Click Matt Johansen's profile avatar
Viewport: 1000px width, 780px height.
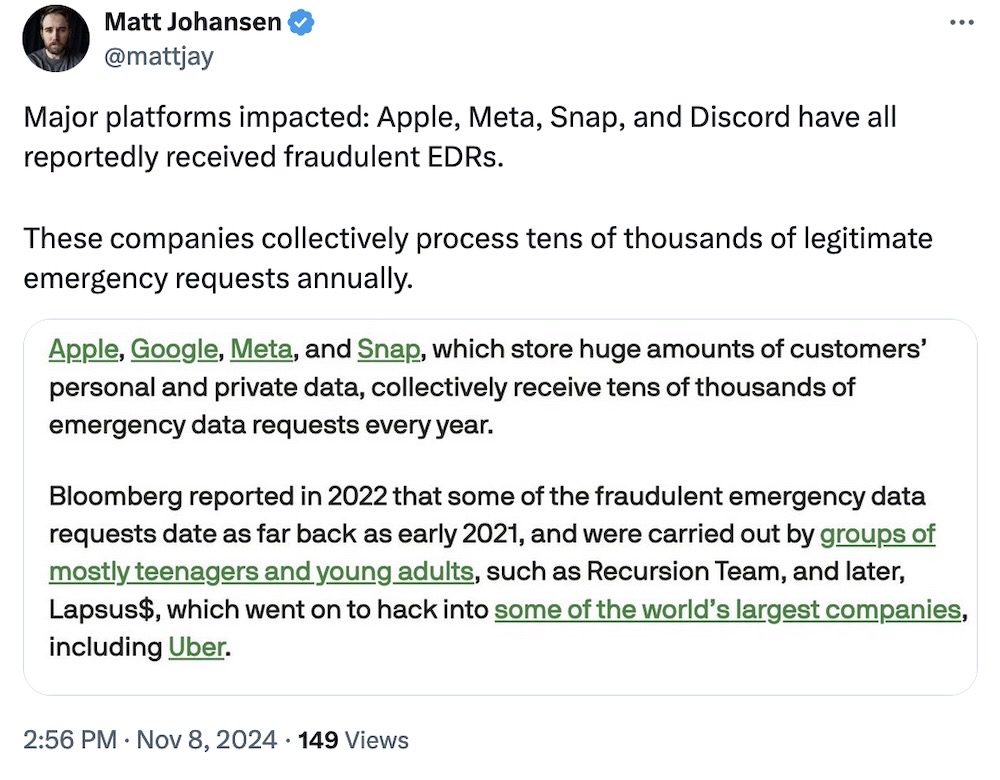[x=55, y=39]
